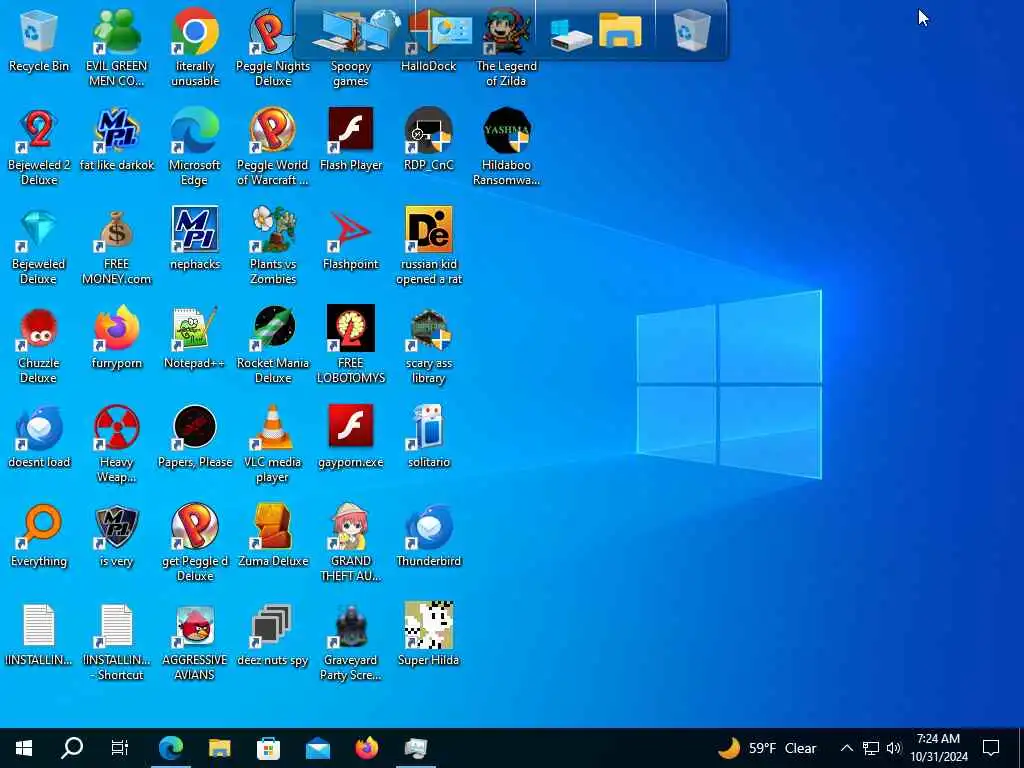Open Microsoft Store from taskbar
Viewport: 1024px width, 768px height.
click(x=268, y=748)
